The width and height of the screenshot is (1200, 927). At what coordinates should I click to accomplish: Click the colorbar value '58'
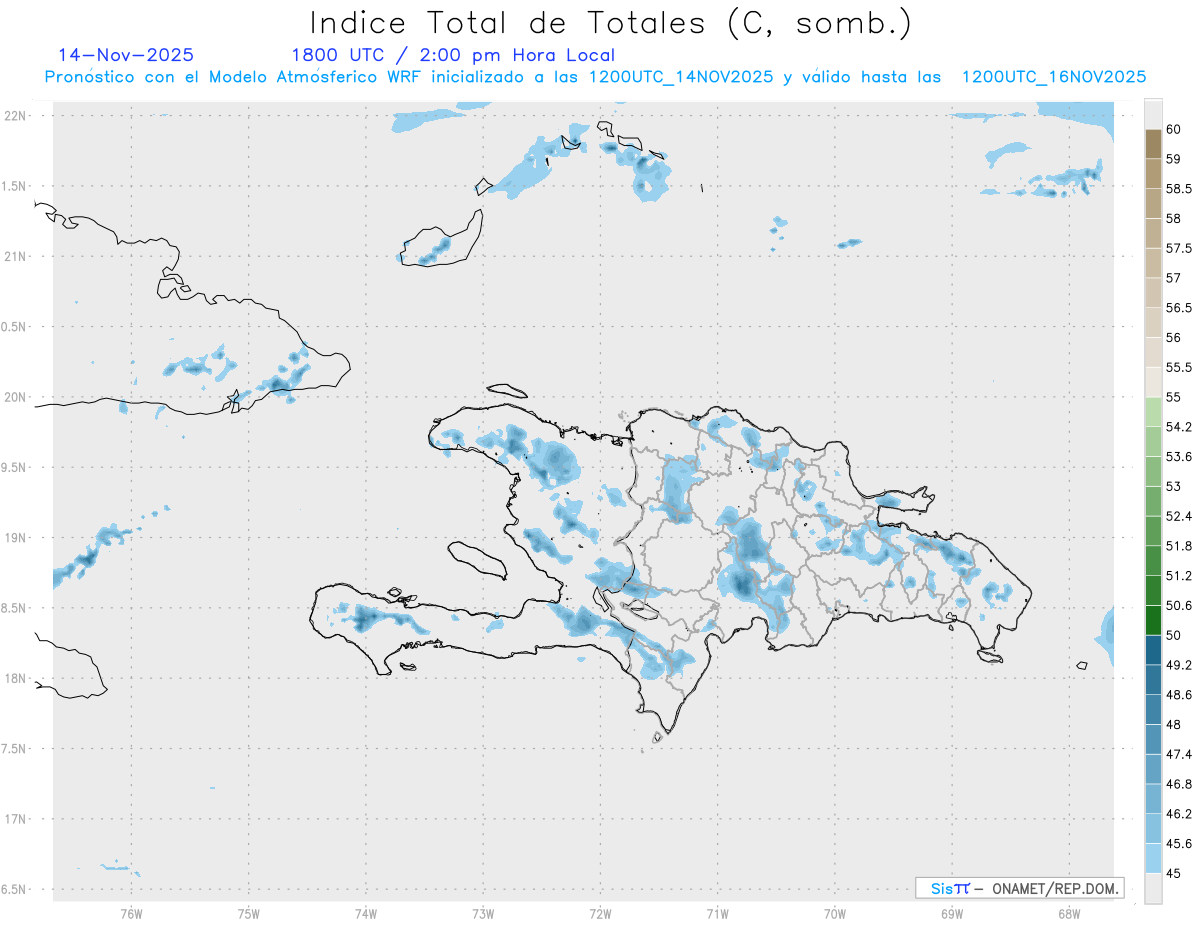coord(1173,218)
